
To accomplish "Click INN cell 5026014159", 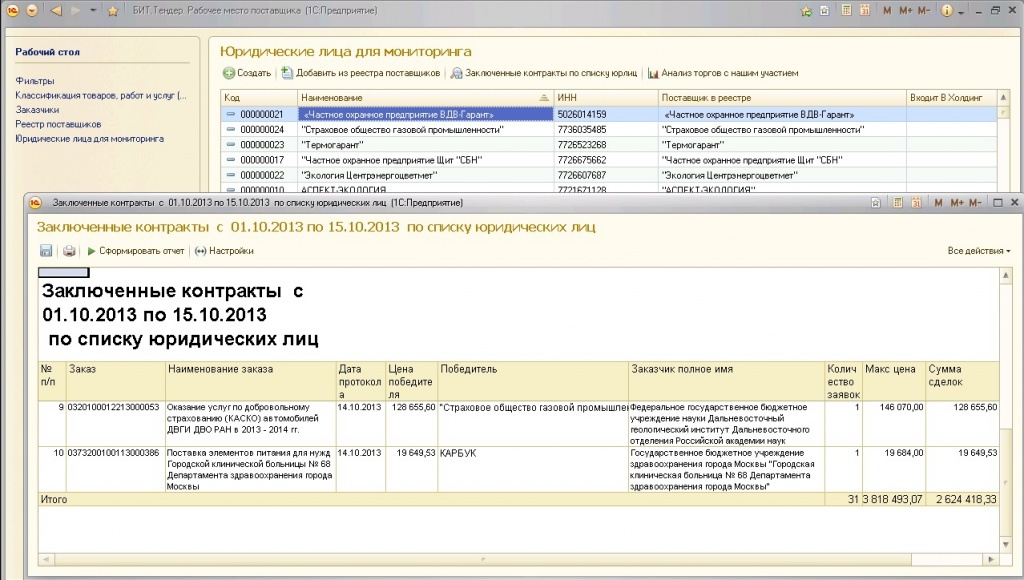I will tap(606, 114).
